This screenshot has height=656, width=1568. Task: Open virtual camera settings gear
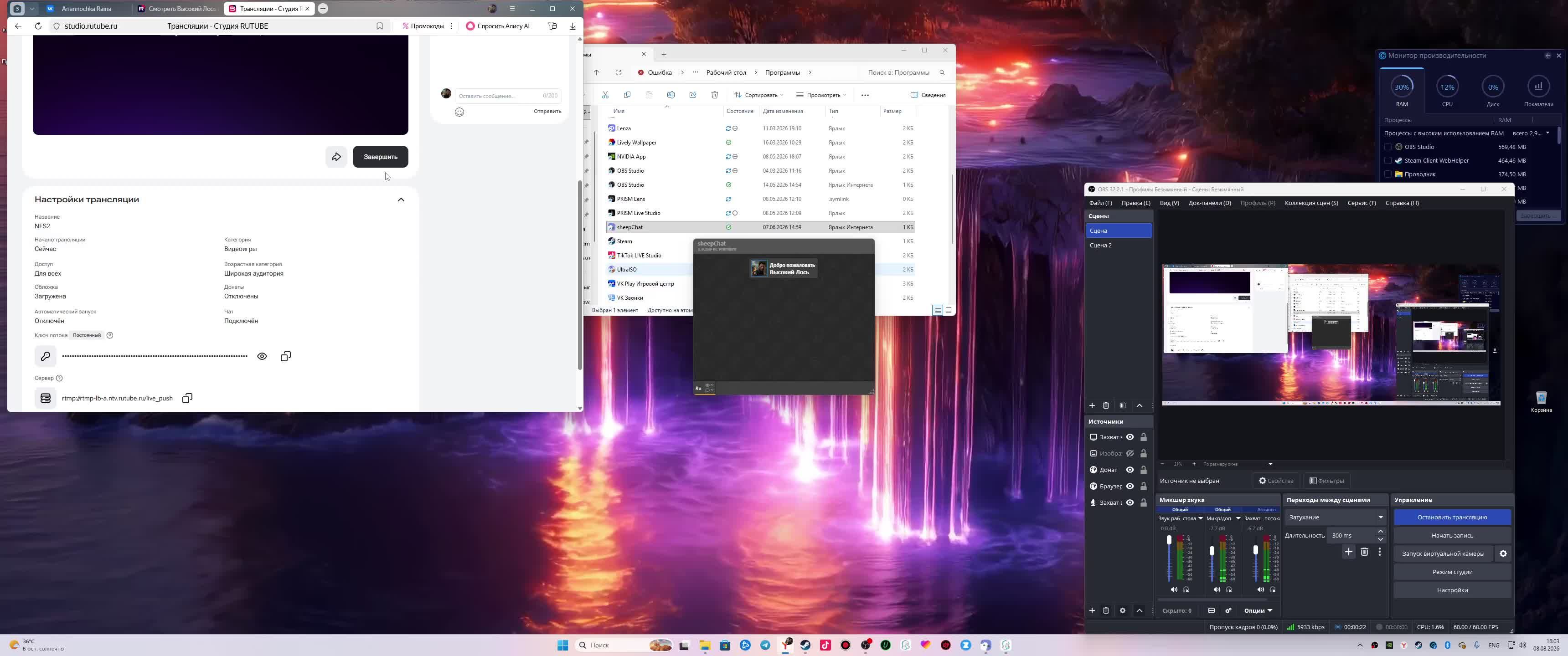(x=1503, y=554)
